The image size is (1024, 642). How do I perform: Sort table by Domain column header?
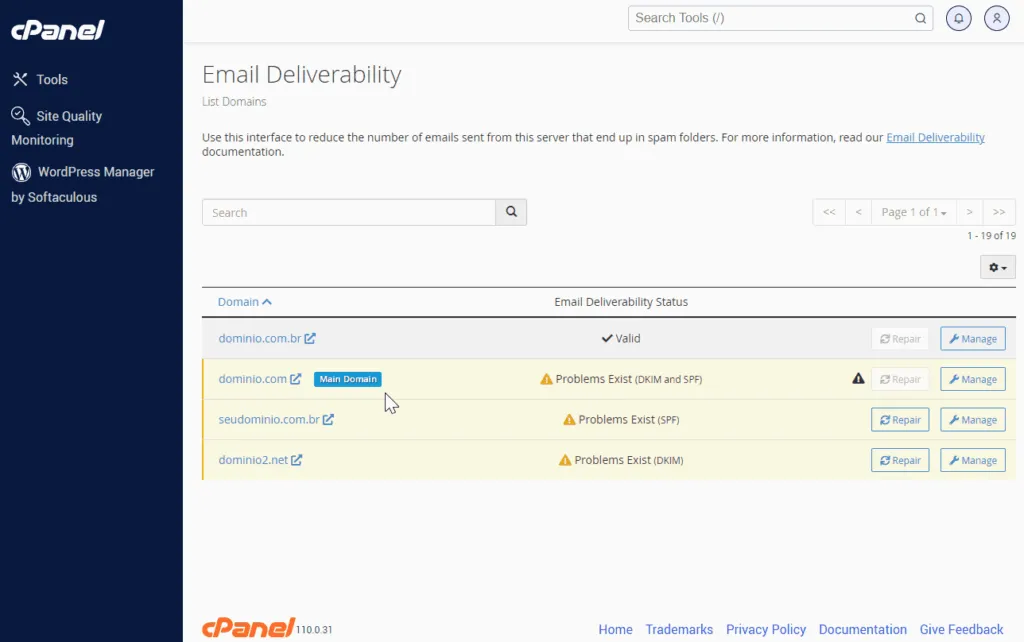click(x=244, y=302)
